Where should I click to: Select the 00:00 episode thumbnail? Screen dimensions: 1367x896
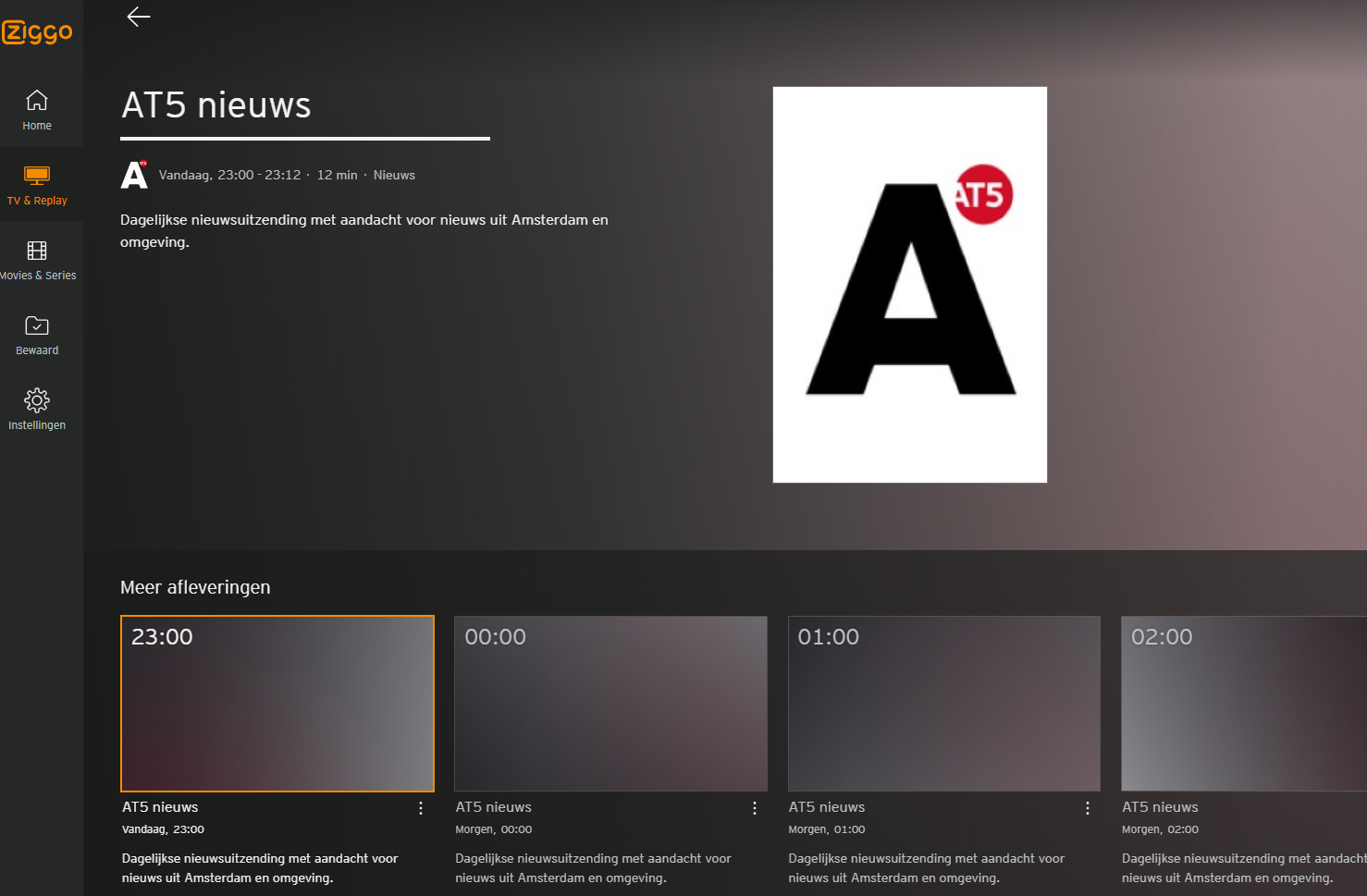coord(610,704)
